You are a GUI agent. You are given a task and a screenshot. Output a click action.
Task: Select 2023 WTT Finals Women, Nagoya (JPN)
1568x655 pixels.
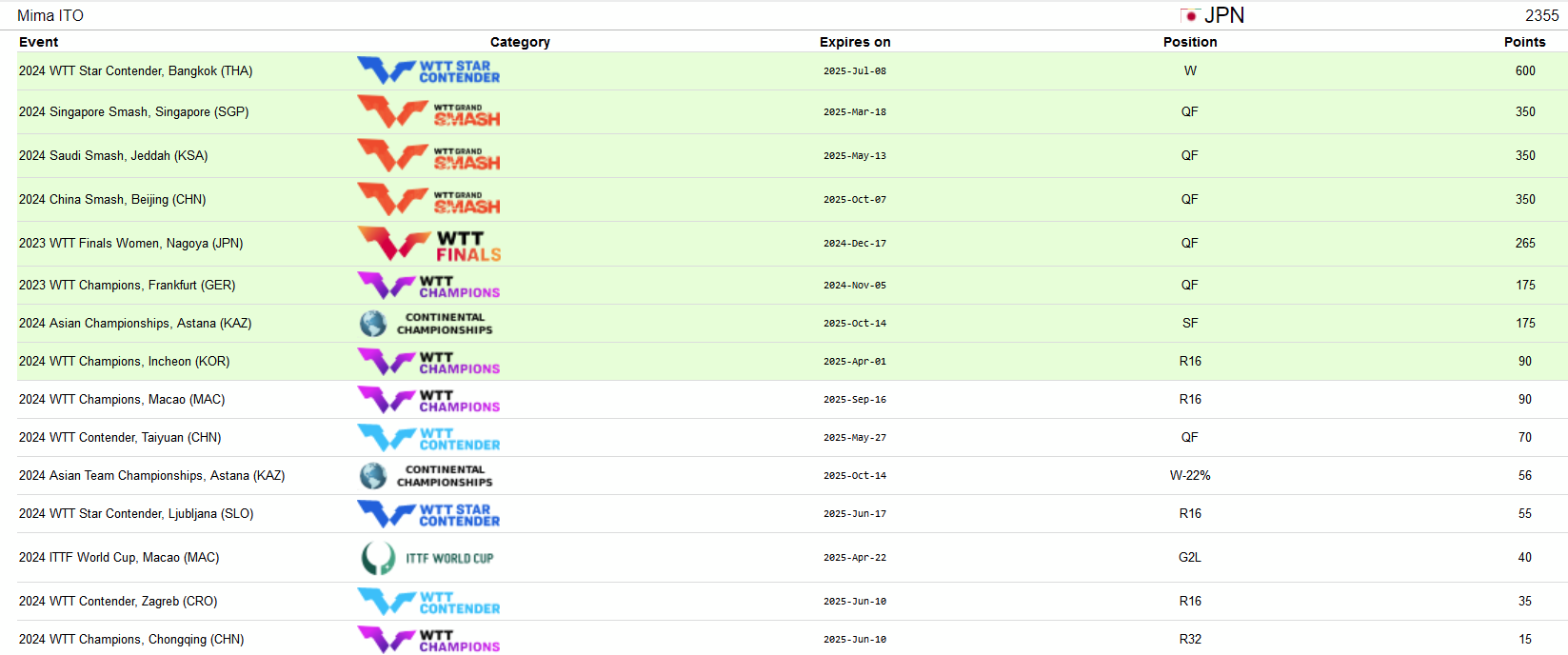[x=131, y=244]
